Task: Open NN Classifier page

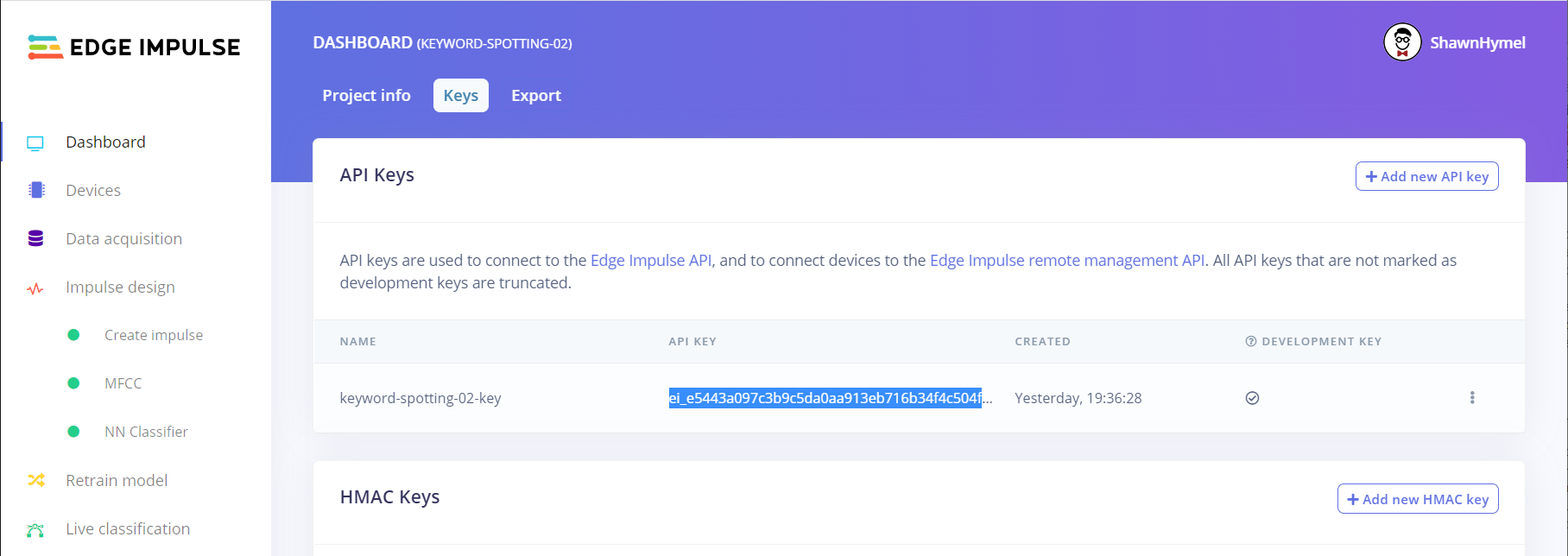Action: [x=146, y=432]
